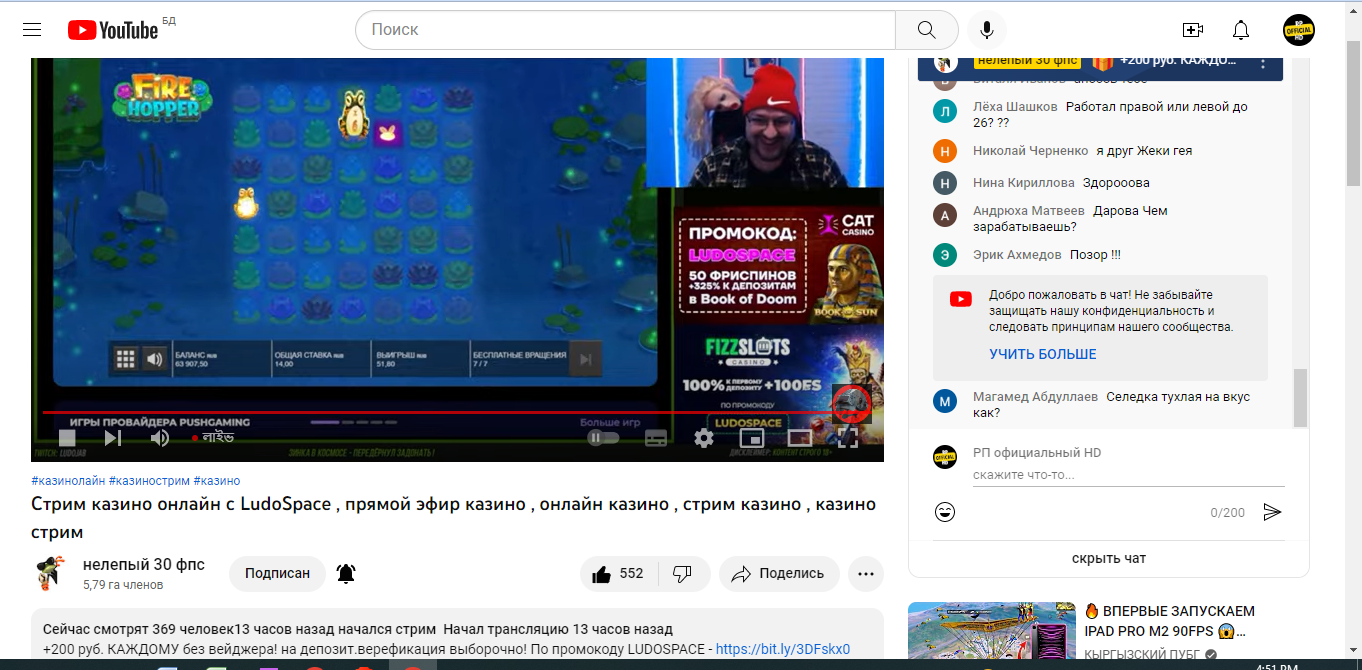
Task: Click скрыть чат to hide chat
Action: click(1109, 559)
